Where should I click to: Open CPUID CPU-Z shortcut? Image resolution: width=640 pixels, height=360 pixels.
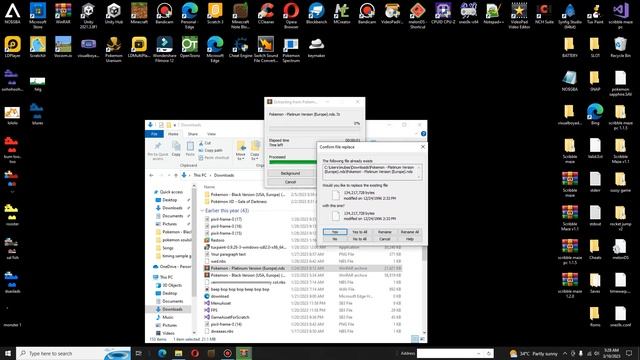[443, 13]
